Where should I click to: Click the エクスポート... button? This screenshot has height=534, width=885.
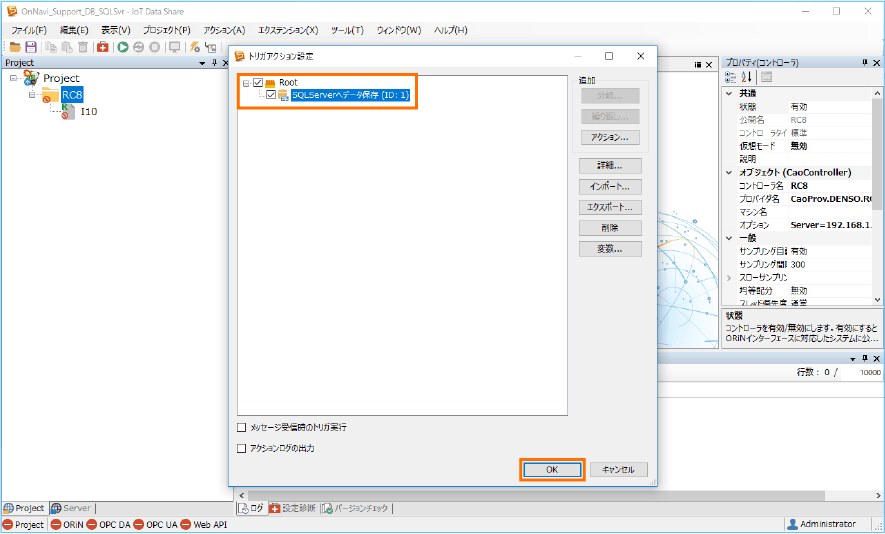coord(609,207)
